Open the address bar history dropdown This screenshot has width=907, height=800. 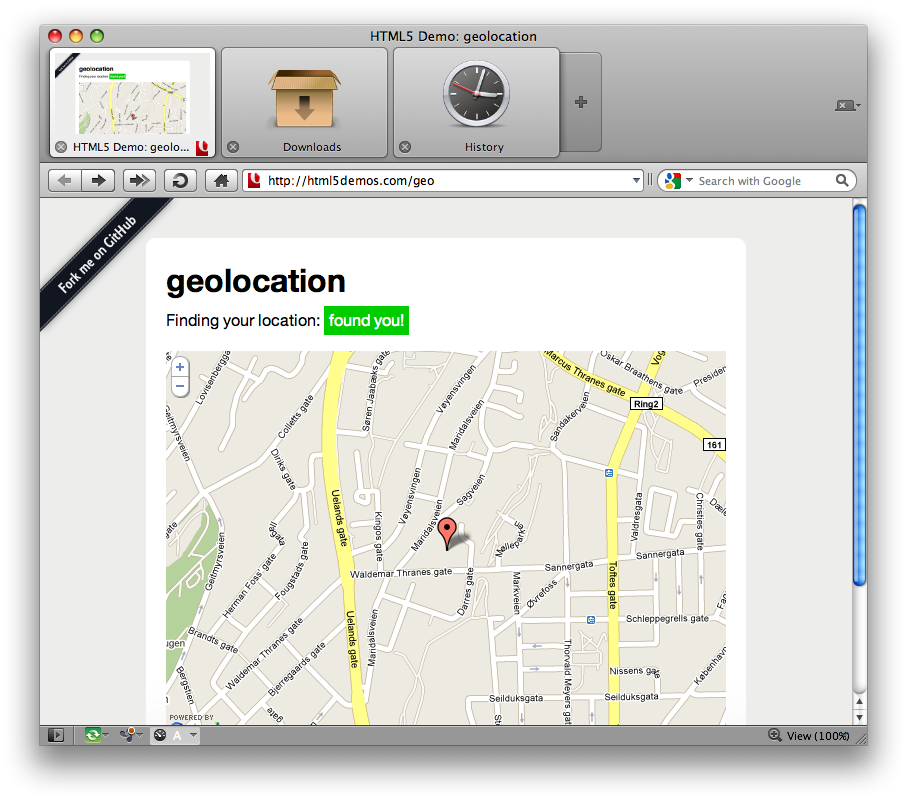point(637,181)
